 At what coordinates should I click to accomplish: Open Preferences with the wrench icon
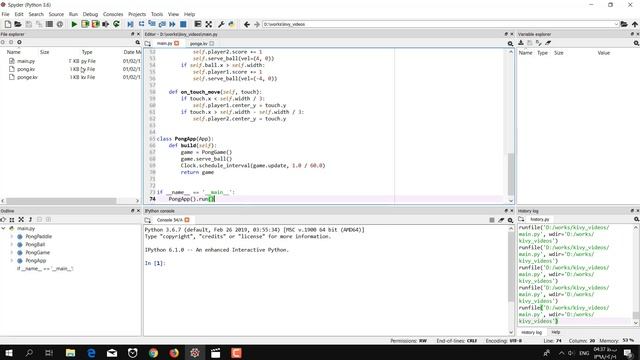[221, 24]
